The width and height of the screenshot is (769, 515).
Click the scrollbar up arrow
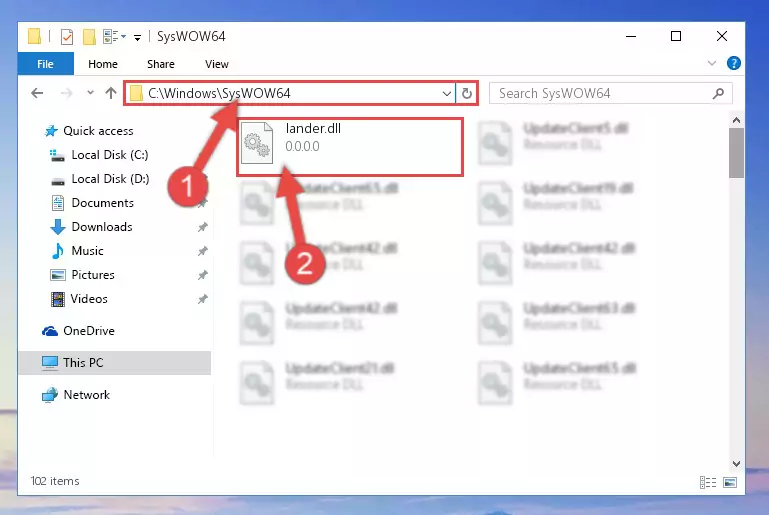tap(736, 121)
